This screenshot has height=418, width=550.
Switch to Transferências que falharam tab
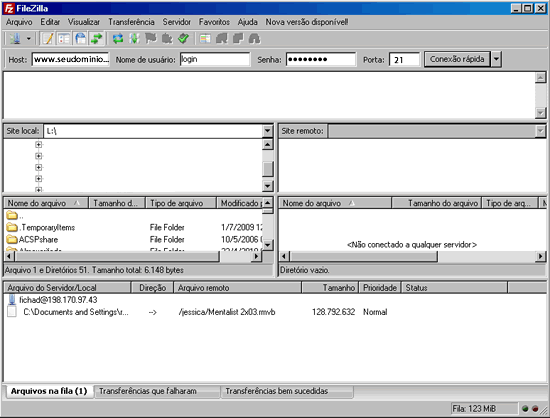click(157, 391)
